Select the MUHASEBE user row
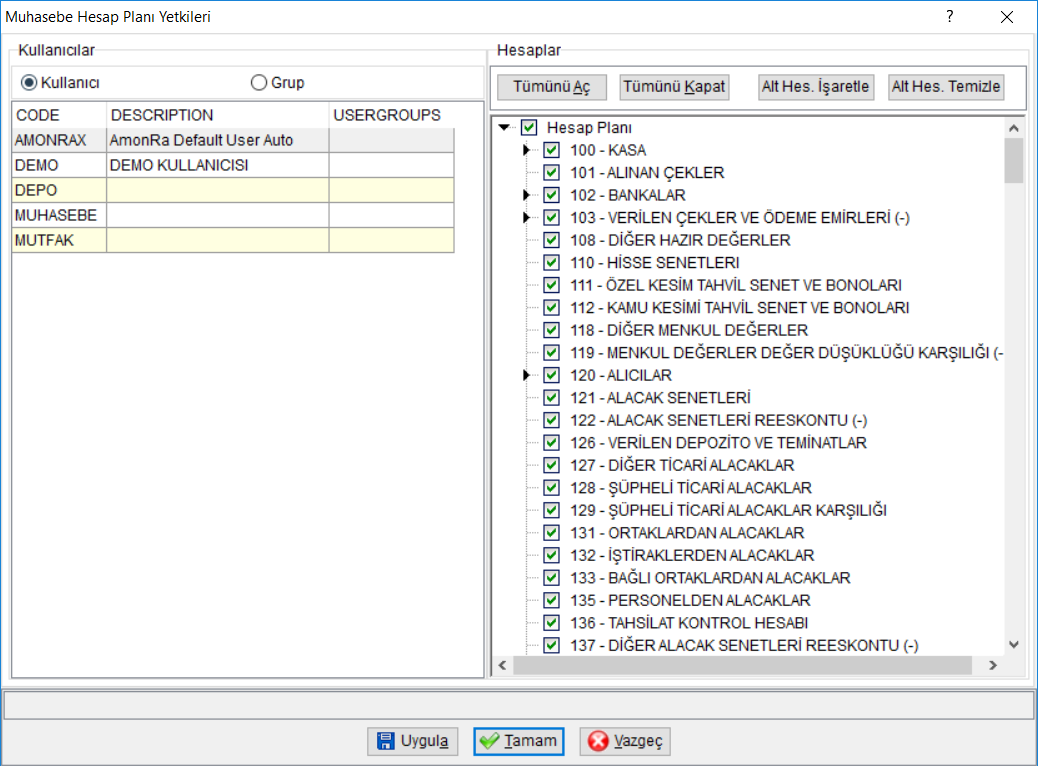Viewport: 1038px width, 766px height. (x=233, y=215)
